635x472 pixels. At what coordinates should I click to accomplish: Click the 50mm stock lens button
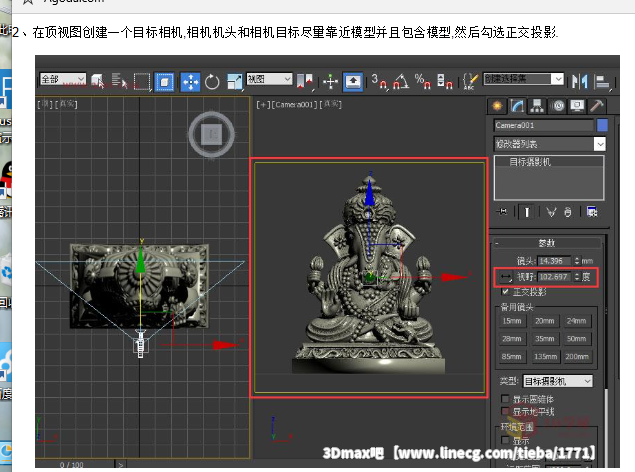click(x=576, y=339)
